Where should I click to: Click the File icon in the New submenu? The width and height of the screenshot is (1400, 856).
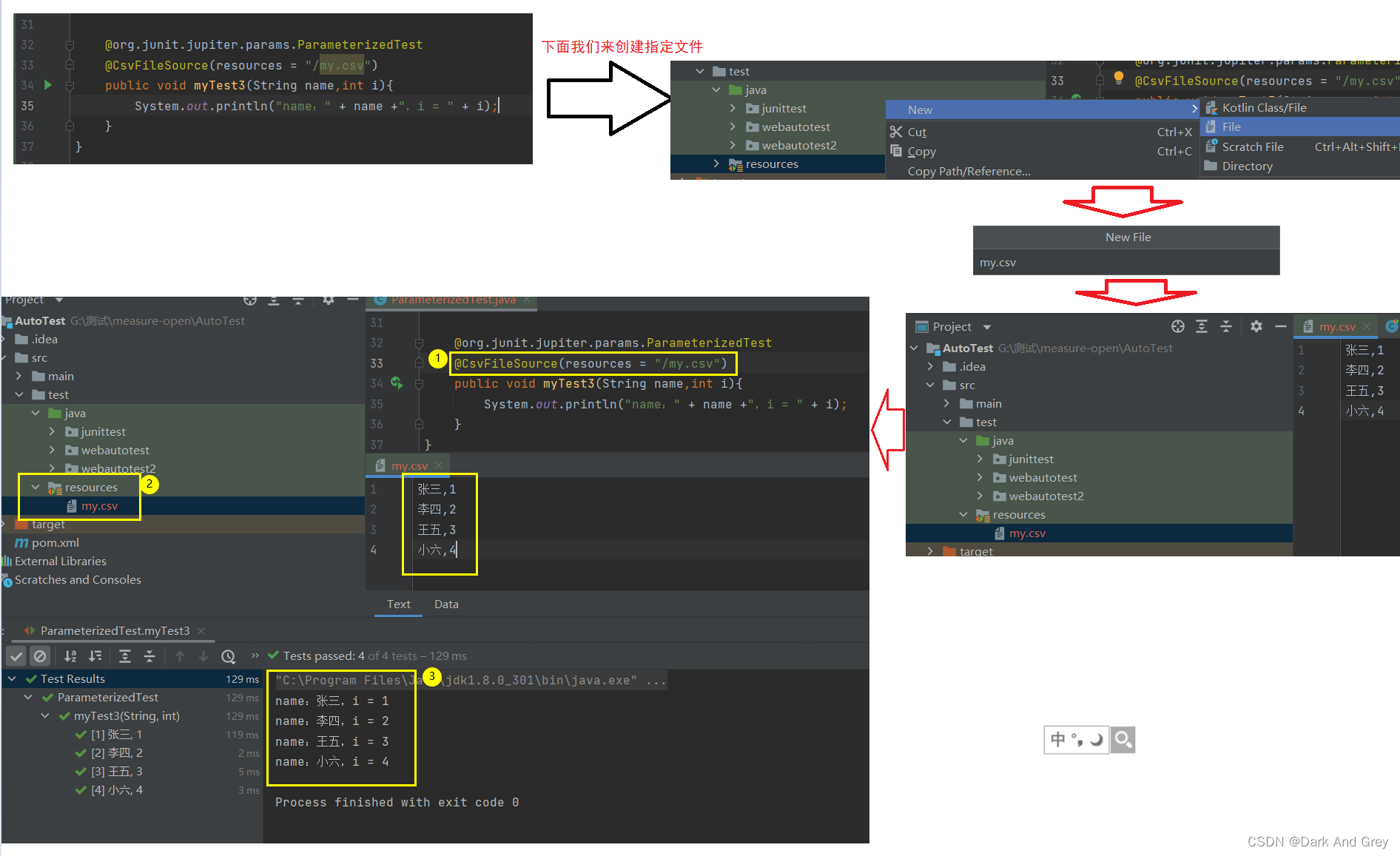(x=1211, y=127)
